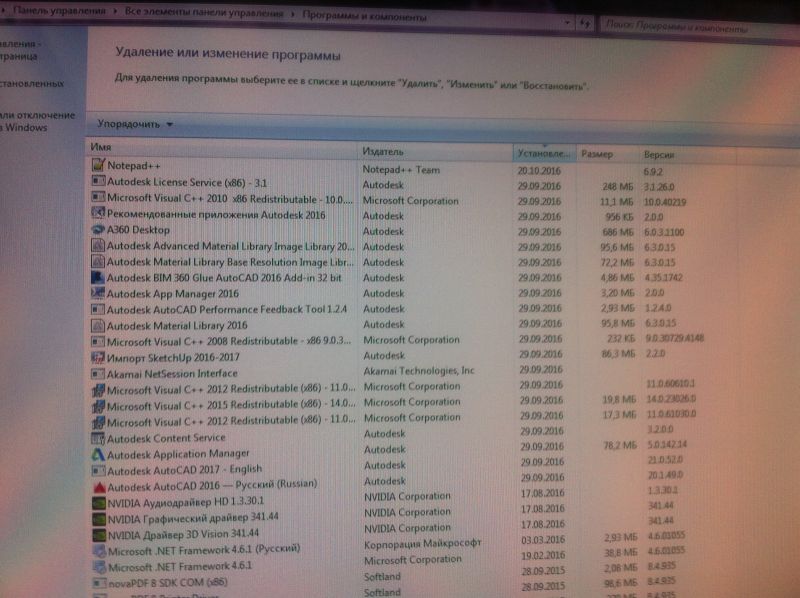Click the 248 МБ size cell
The width and height of the screenshot is (800, 598).
(x=617, y=187)
